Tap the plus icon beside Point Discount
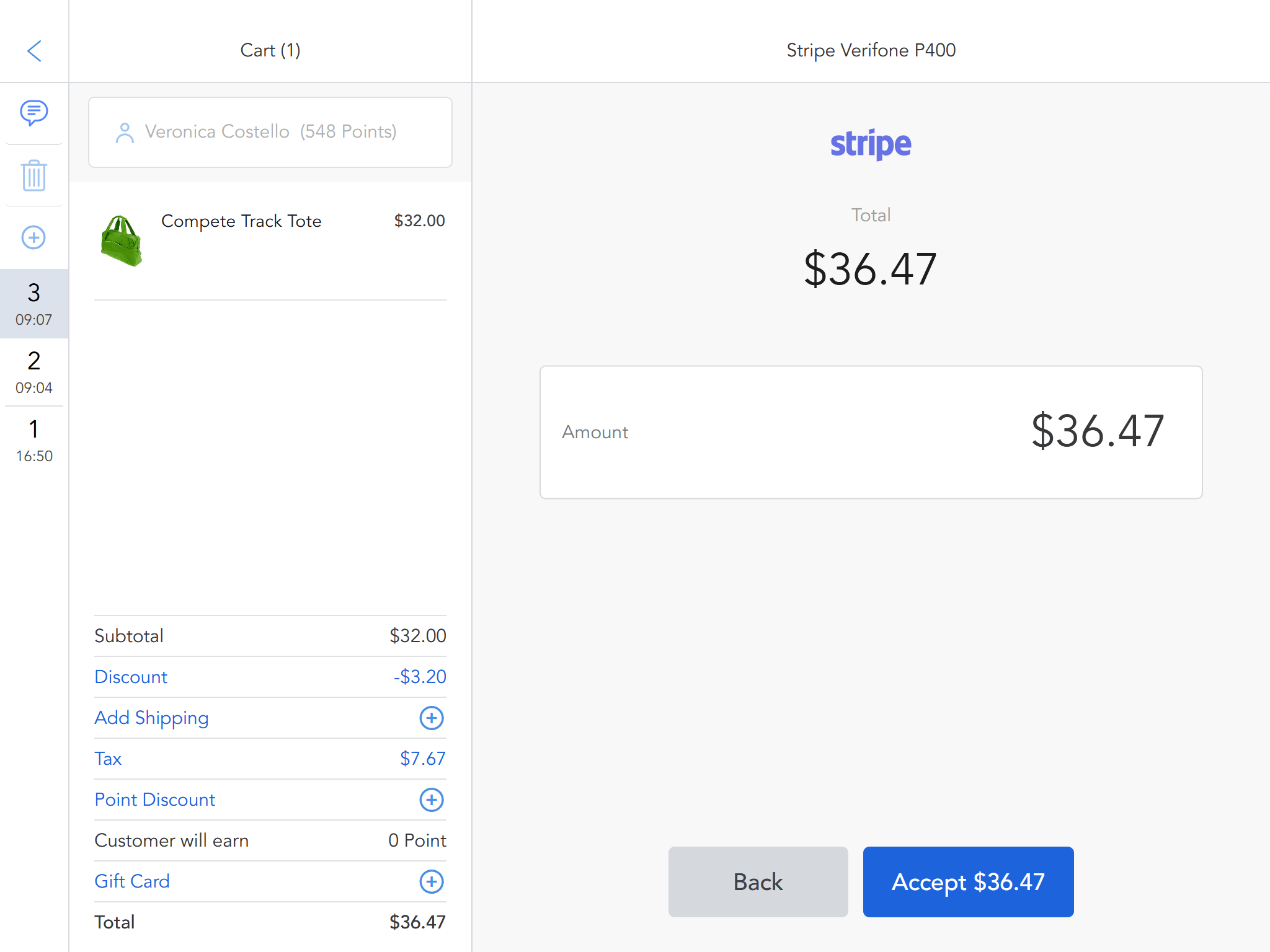Screen dimensions: 1270x952 pyautogui.click(x=432, y=800)
